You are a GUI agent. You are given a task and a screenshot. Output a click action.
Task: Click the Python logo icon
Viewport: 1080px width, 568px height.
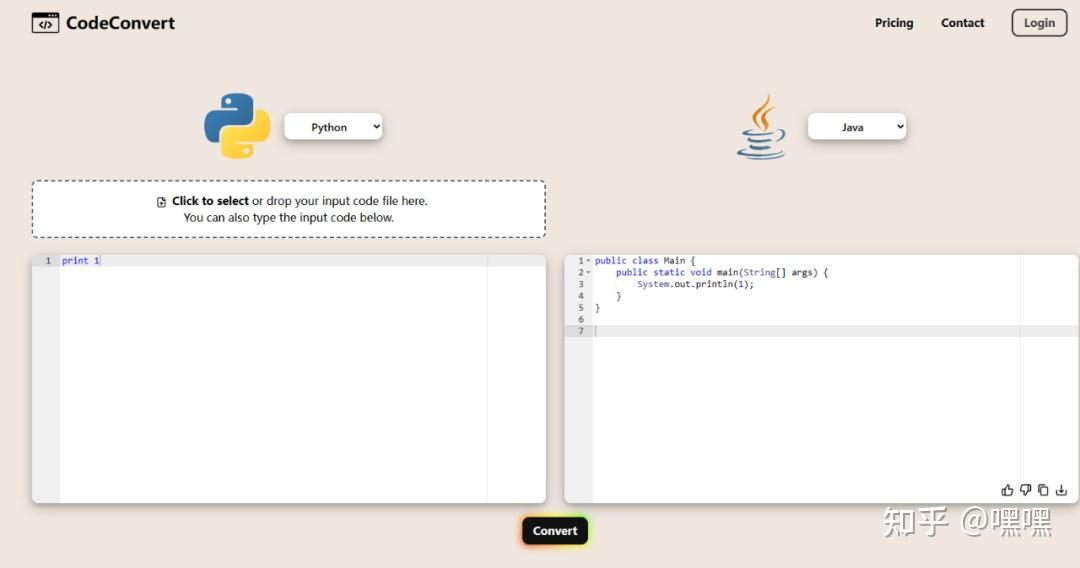pyautogui.click(x=237, y=126)
